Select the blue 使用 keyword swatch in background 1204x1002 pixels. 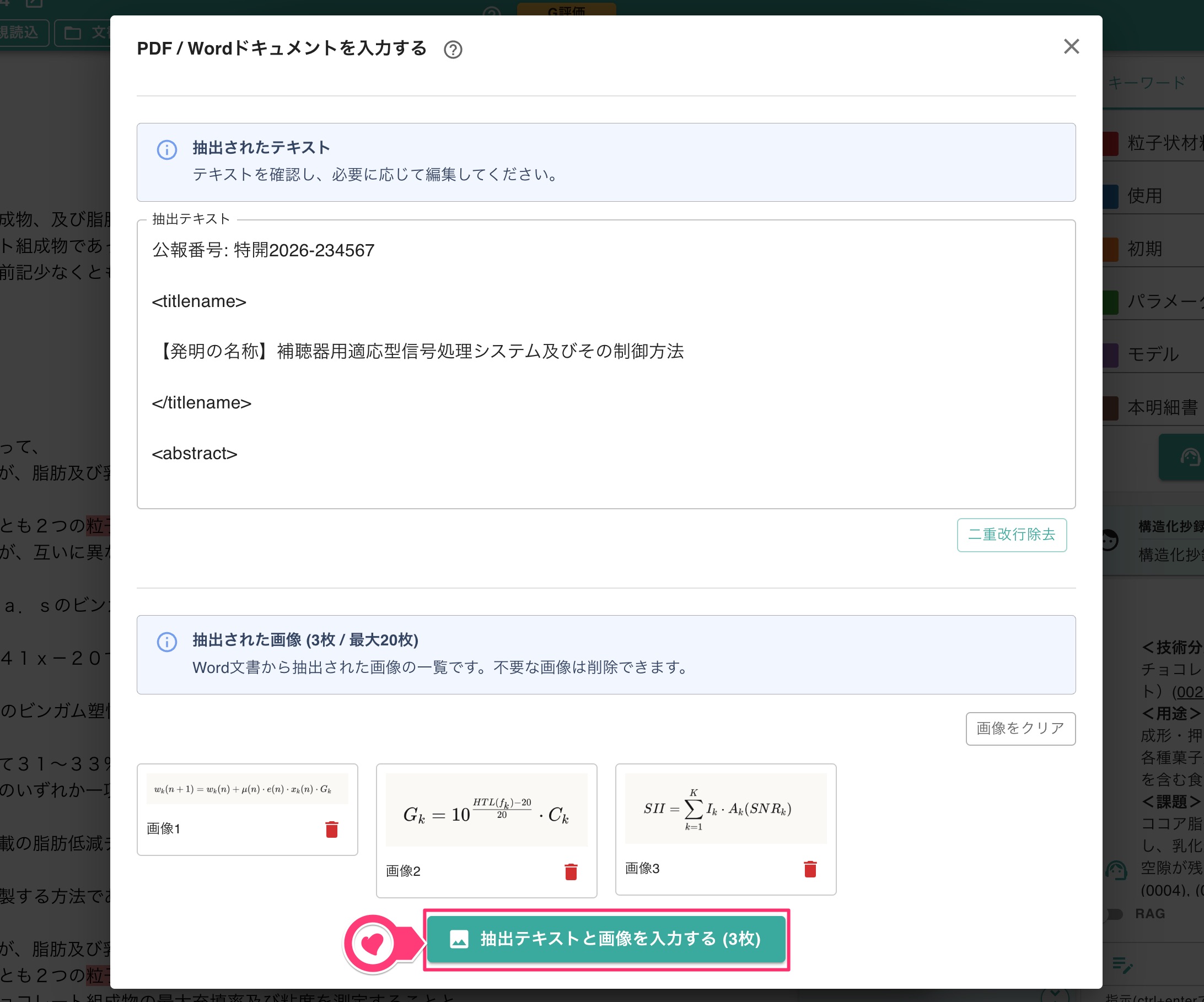tap(1110, 196)
